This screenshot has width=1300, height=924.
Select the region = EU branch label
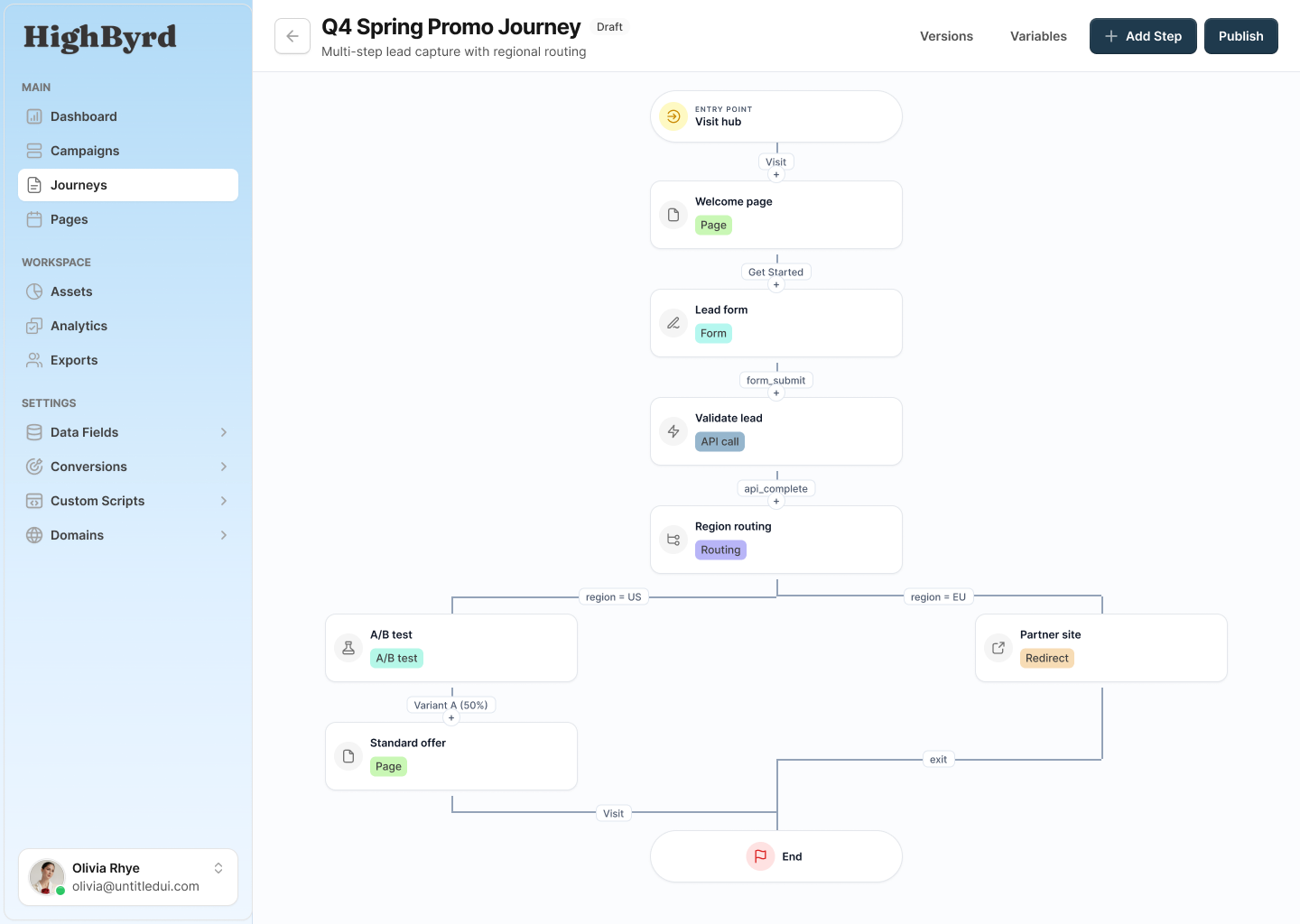[938, 597]
